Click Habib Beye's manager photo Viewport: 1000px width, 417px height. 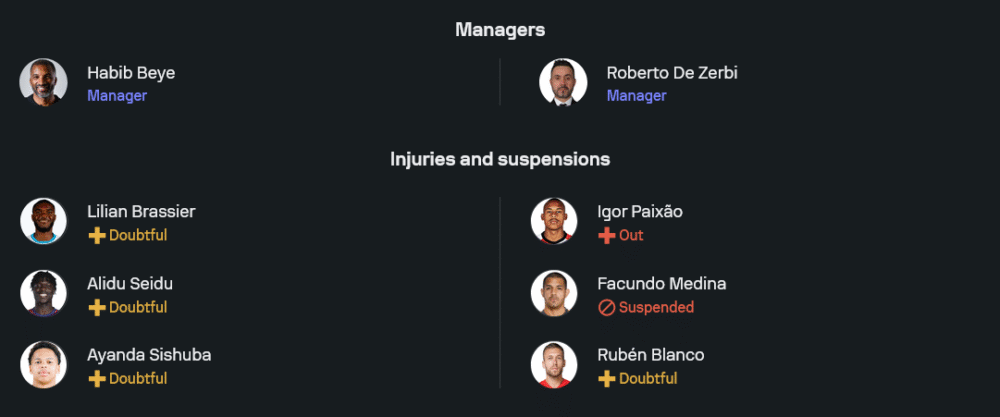(x=43, y=82)
